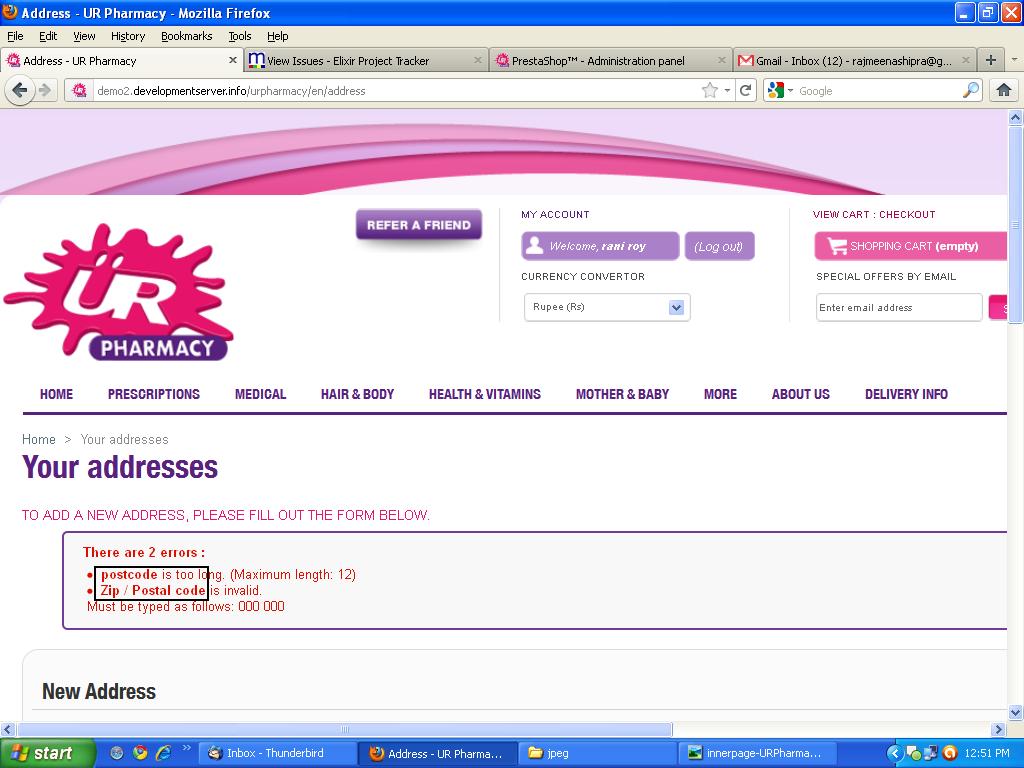The width and height of the screenshot is (1024, 768).
Task: Expand the search engine selector next to Google
Action: [781, 90]
